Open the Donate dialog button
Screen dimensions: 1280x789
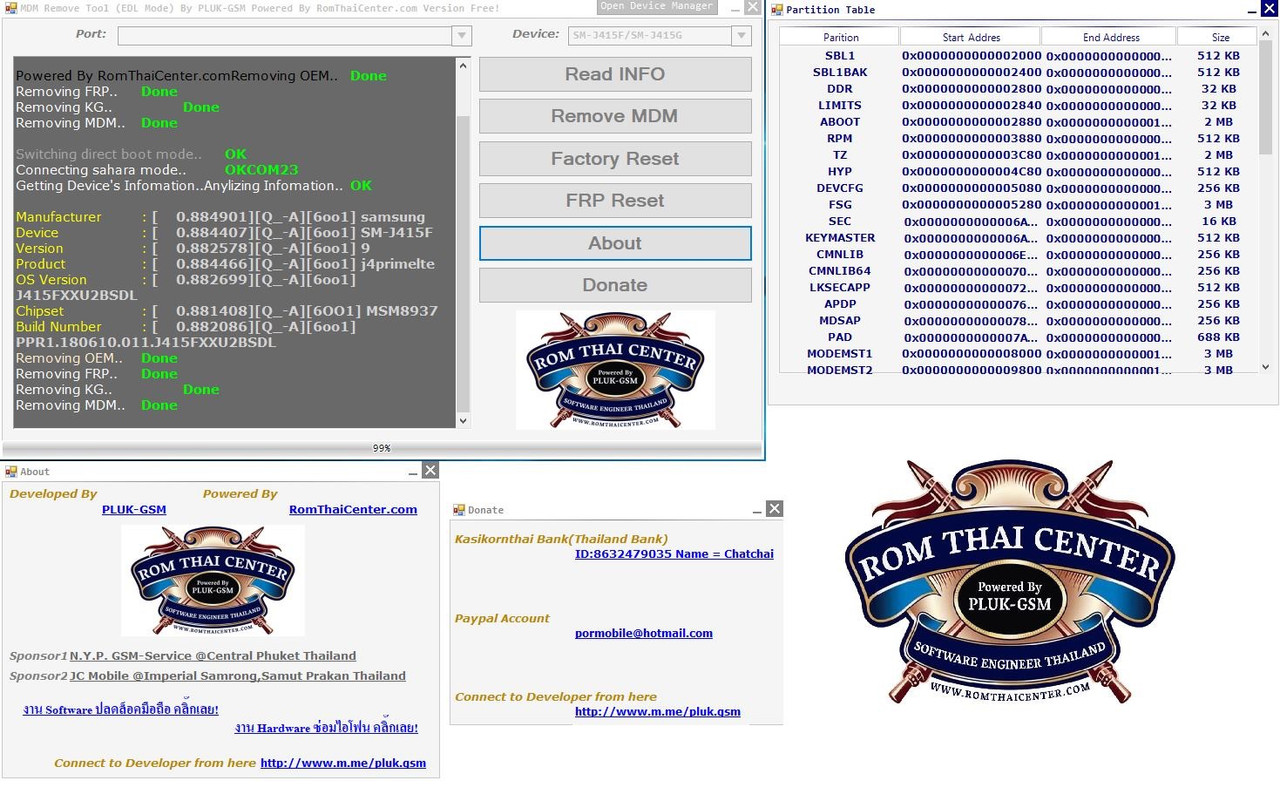coord(614,285)
